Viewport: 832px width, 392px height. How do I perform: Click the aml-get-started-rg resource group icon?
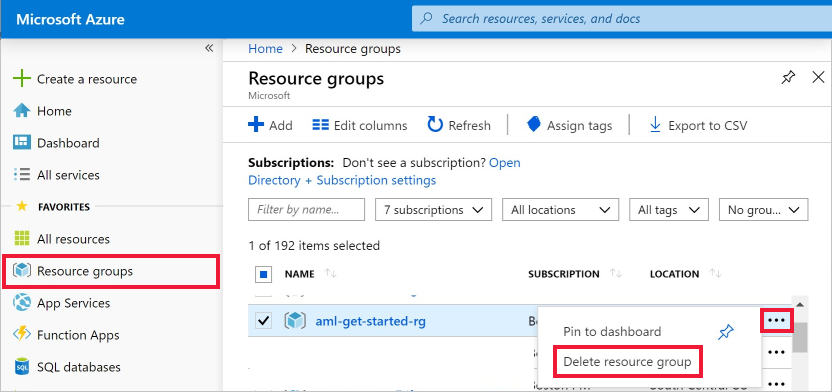tap(295, 320)
